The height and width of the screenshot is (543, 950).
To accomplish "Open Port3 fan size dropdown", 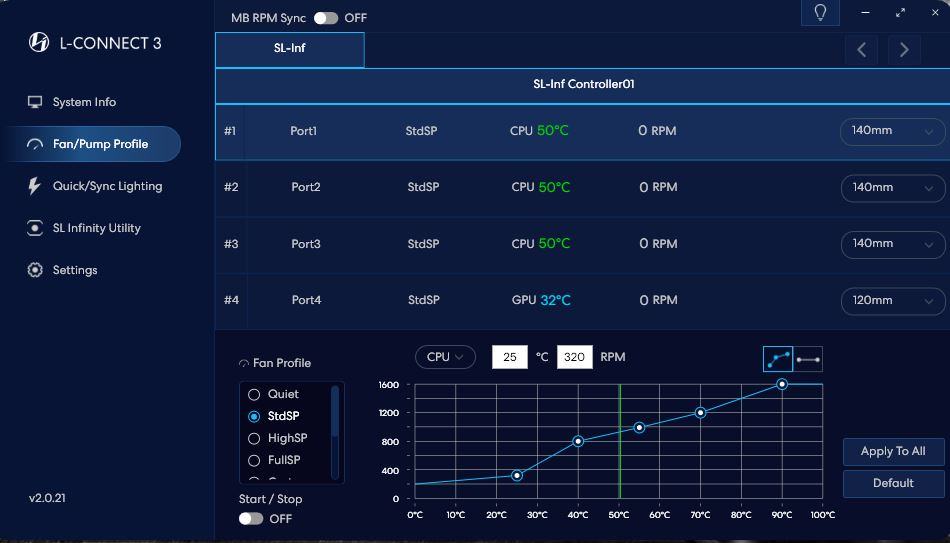I will click(892, 244).
